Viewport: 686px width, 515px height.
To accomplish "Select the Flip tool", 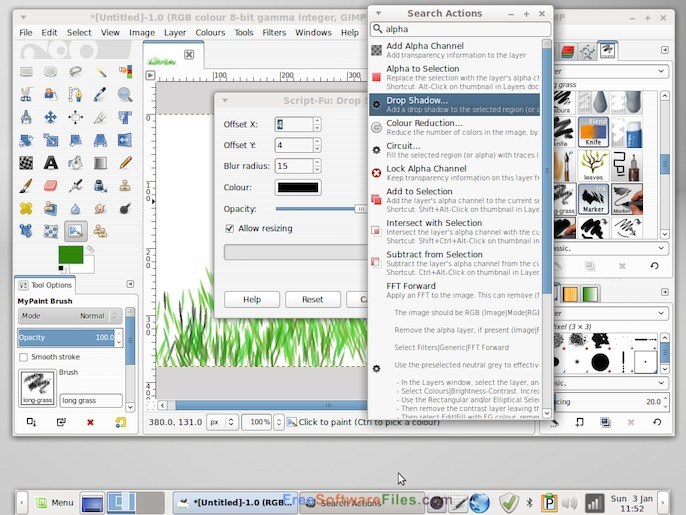I will [125, 140].
